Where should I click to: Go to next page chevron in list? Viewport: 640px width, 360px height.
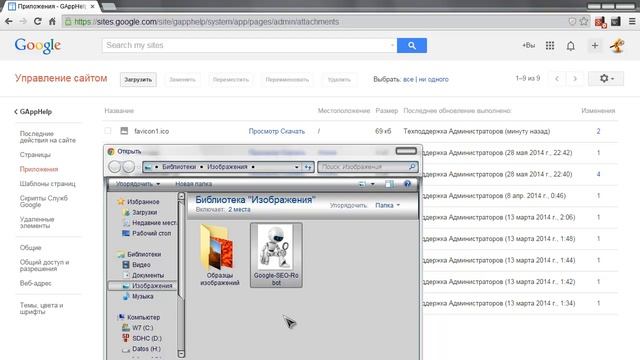point(575,78)
